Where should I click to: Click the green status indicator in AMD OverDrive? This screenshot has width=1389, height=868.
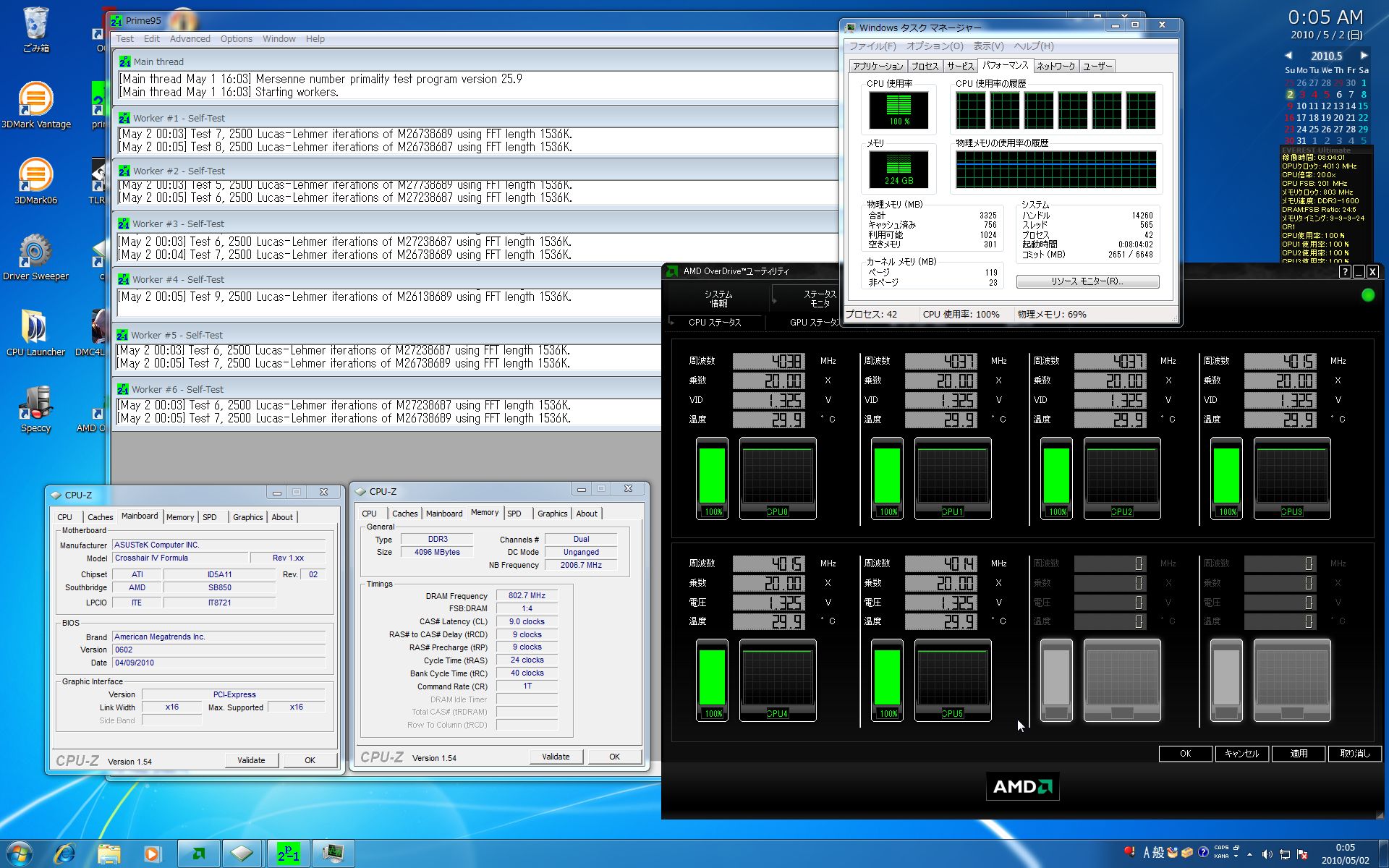(x=1367, y=295)
